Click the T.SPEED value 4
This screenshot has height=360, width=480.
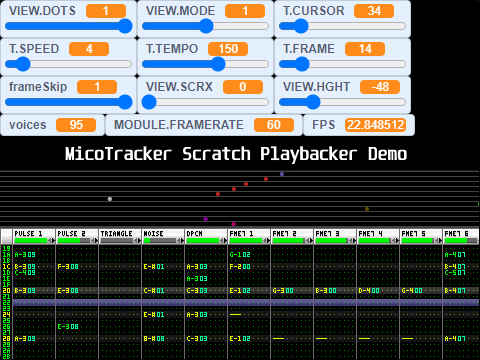pos(89,49)
